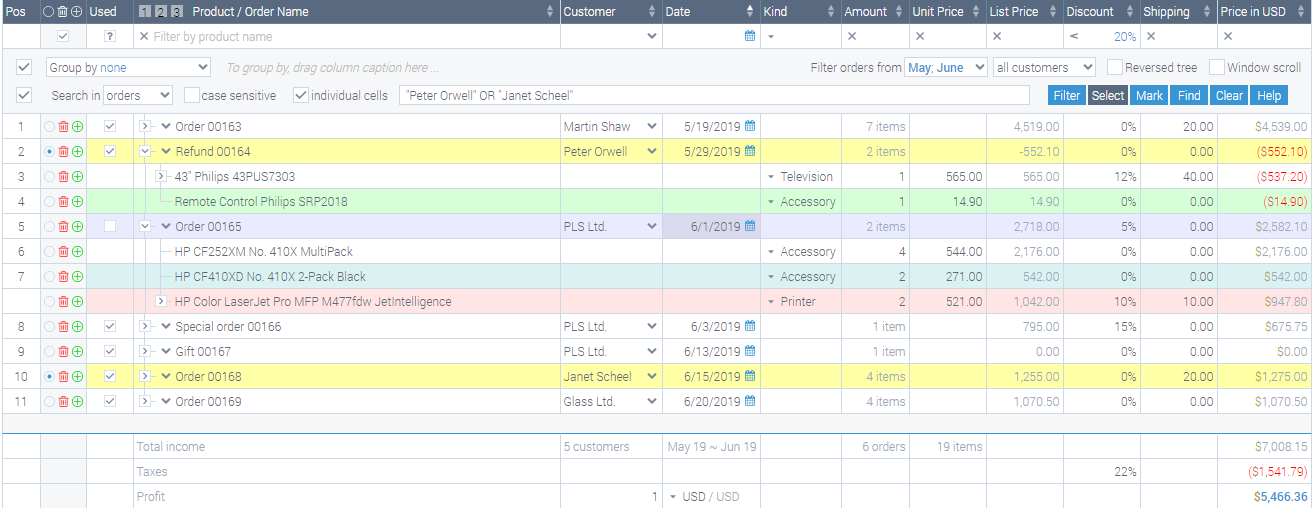Click the tree level 2 icon in header
1315x508 pixels.
click(x=160, y=12)
